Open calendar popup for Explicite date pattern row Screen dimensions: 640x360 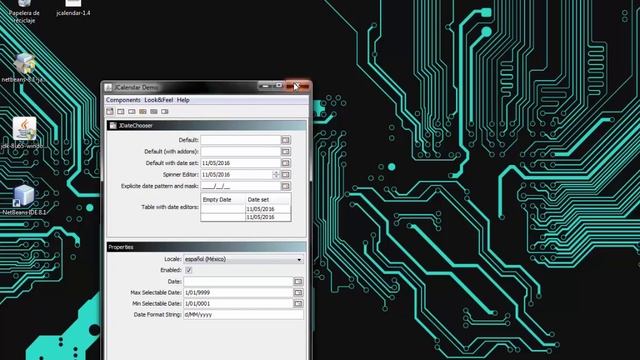286,186
